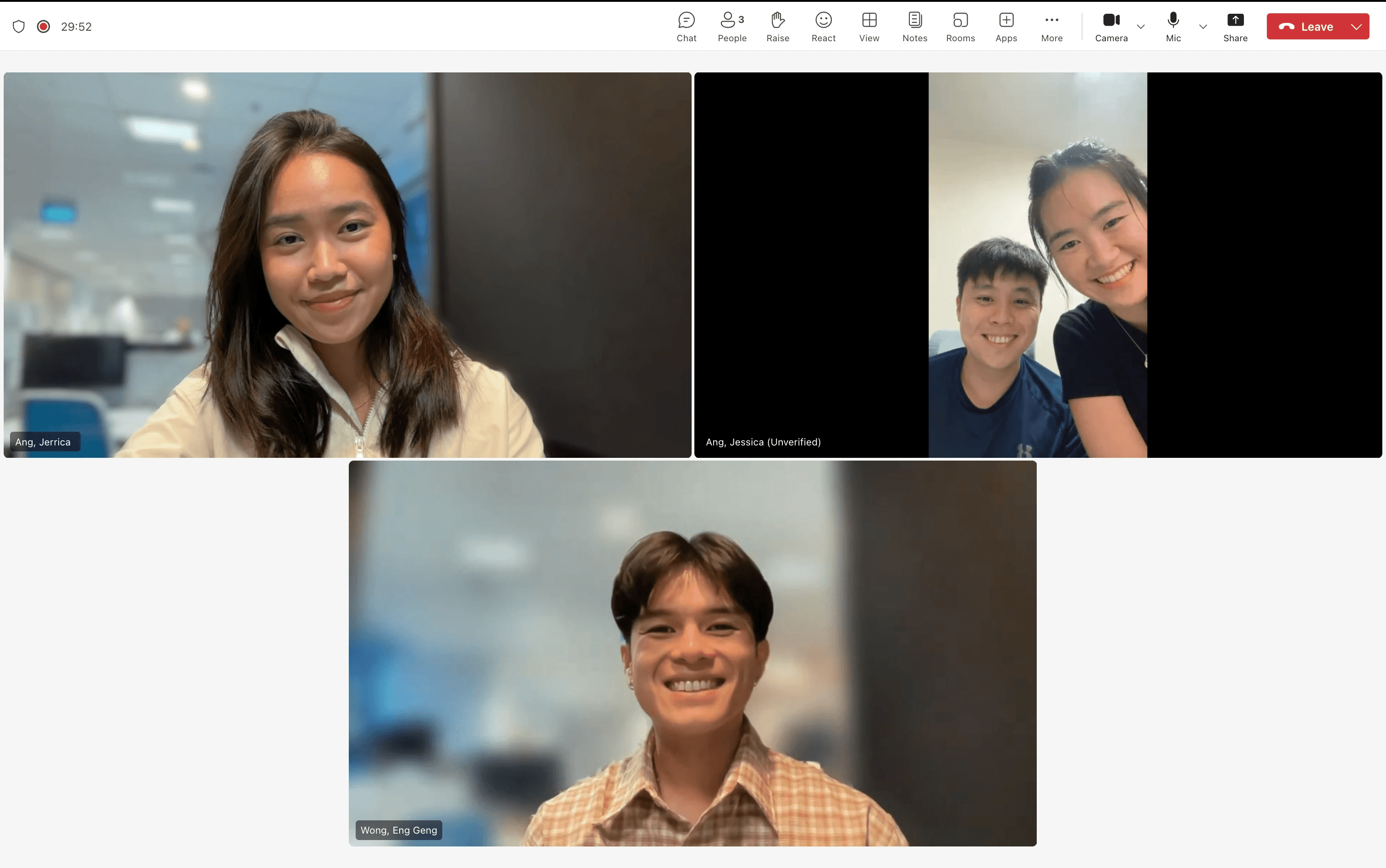Image resolution: width=1386 pixels, height=868 pixels.
Task: Expand Camera options dropdown arrow
Action: [1140, 27]
